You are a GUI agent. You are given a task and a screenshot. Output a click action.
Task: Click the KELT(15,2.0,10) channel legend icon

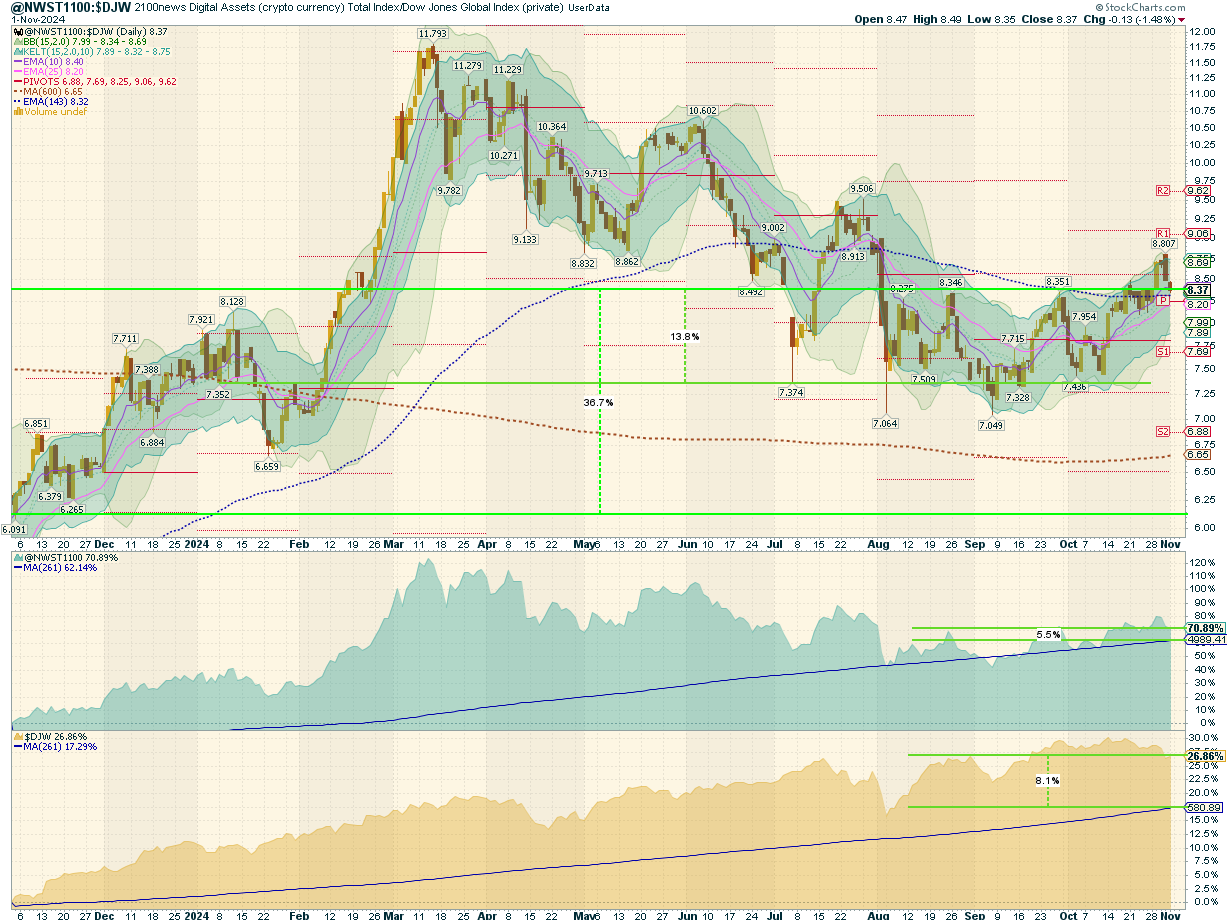click(17, 52)
